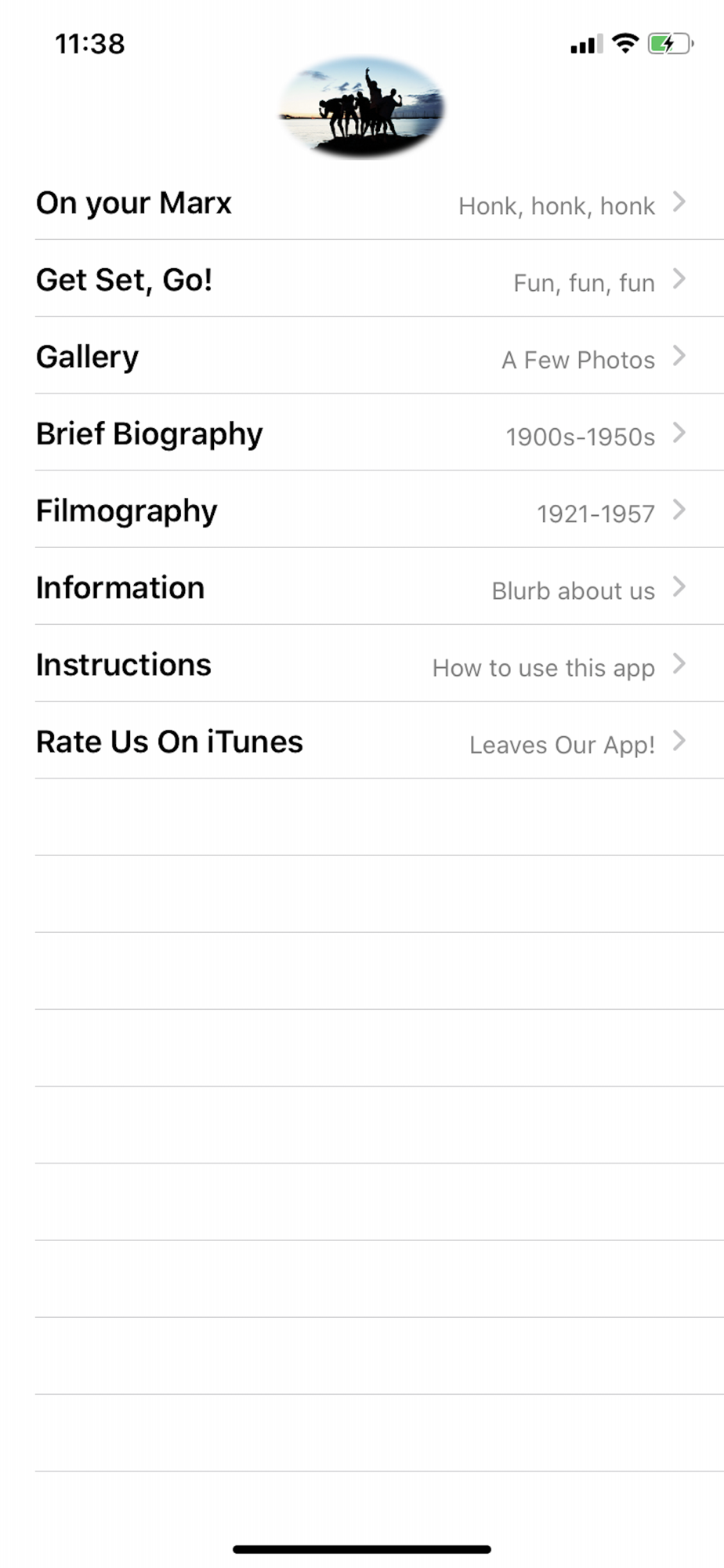Open the Instructions page
The width and height of the screenshot is (724, 1568).
[123, 665]
